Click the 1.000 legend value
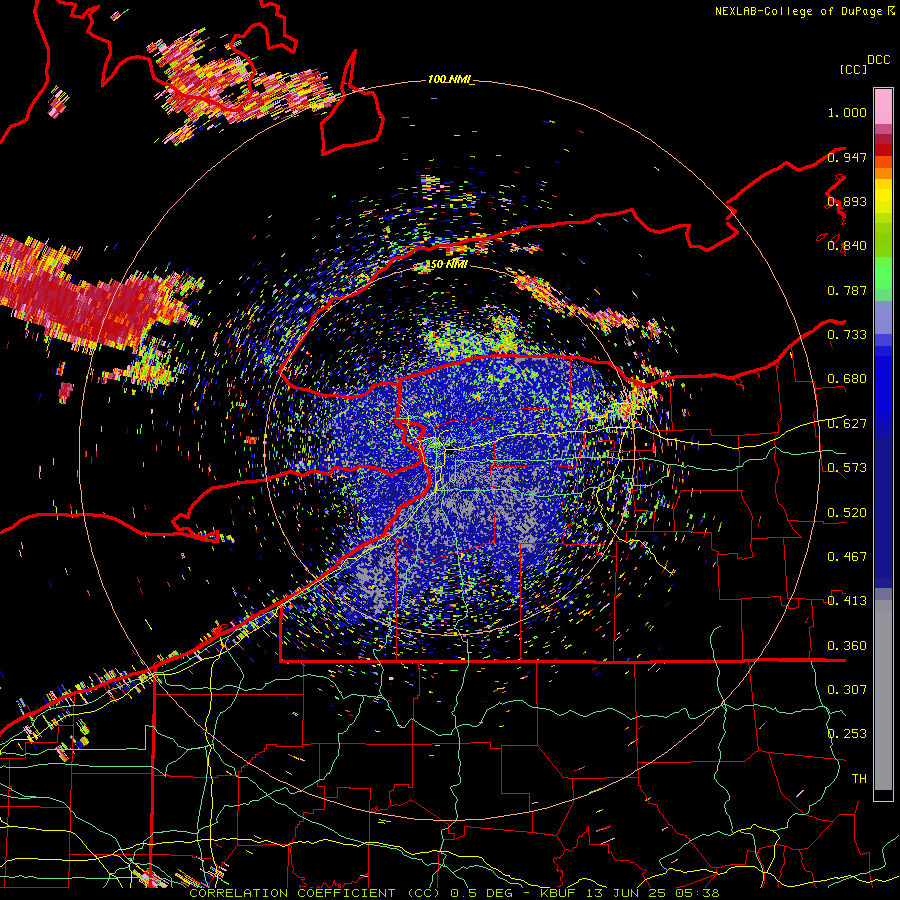 point(847,112)
